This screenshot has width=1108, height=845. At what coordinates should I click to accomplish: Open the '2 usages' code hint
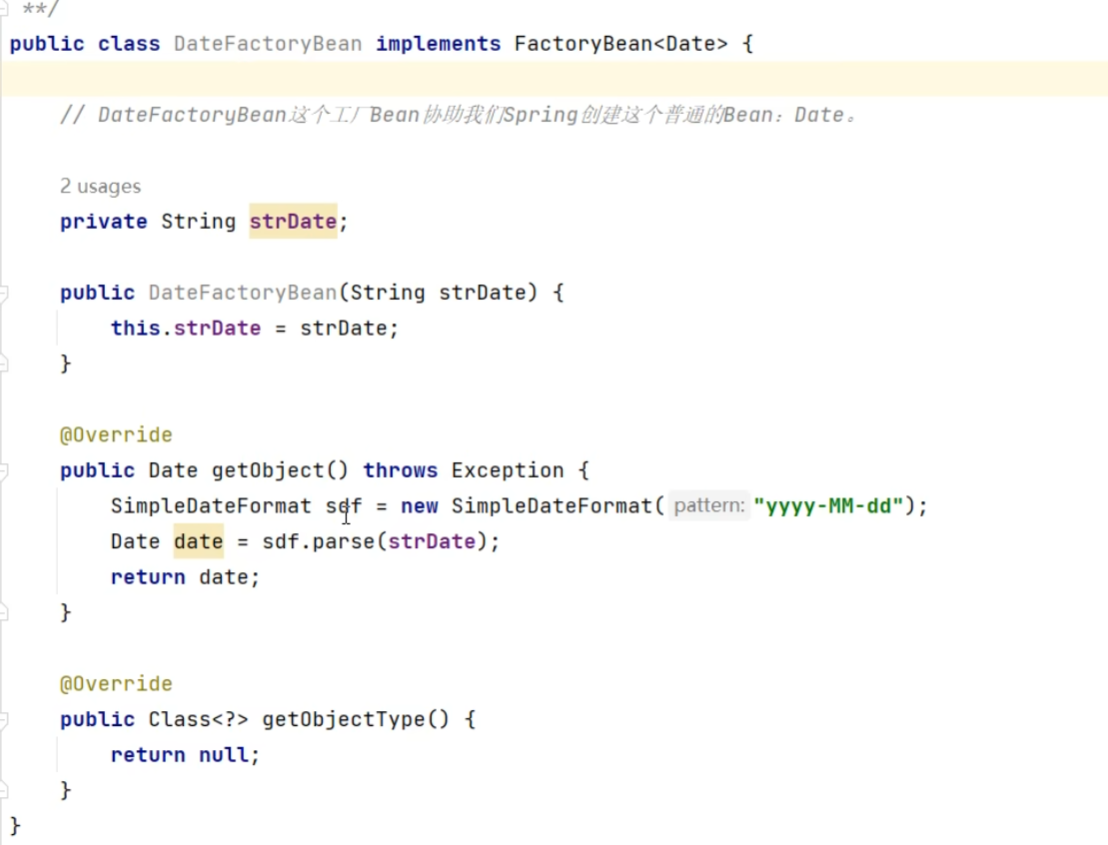pos(100,187)
